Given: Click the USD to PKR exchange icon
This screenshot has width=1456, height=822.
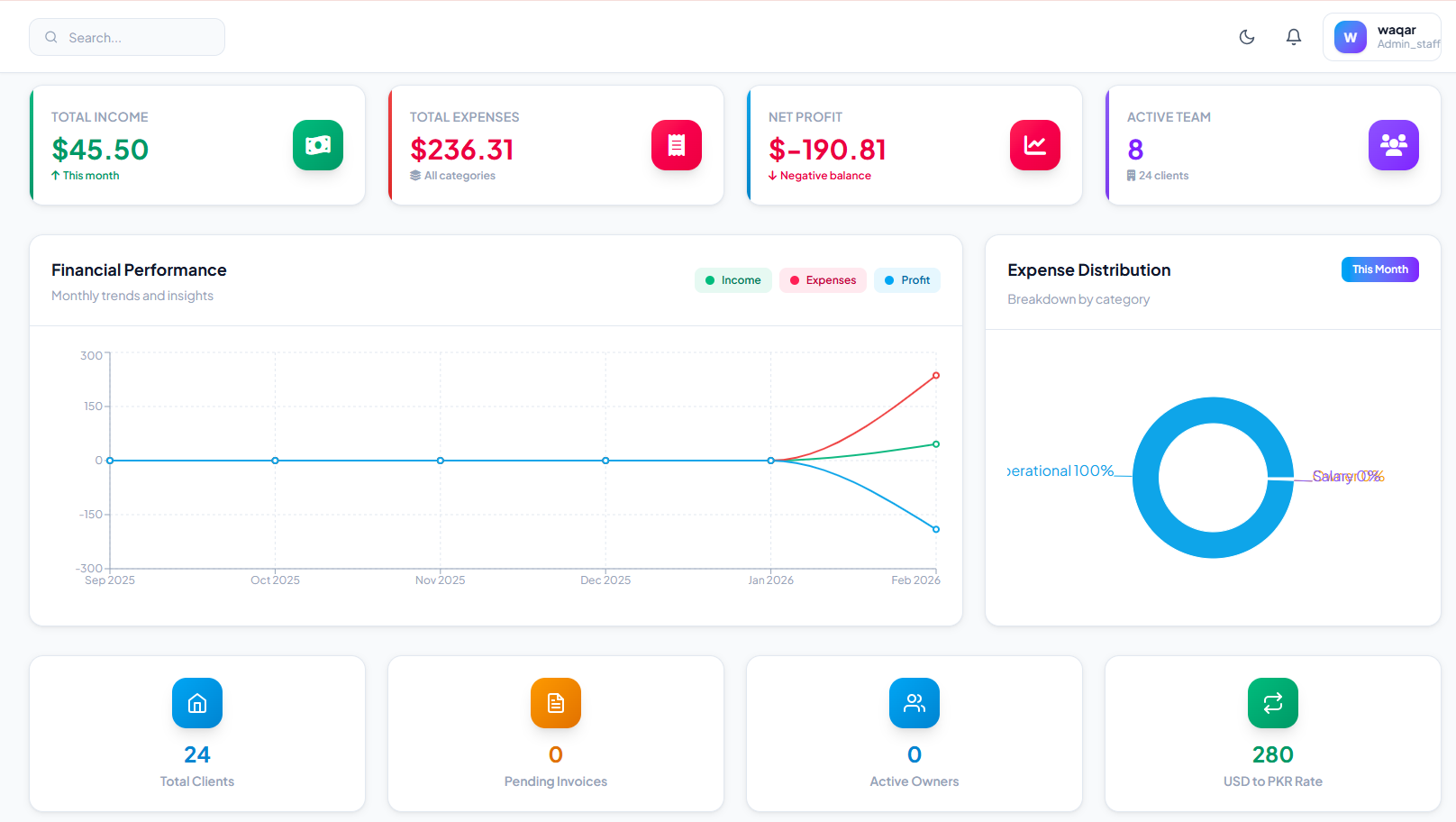Looking at the screenshot, I should coord(1272,703).
